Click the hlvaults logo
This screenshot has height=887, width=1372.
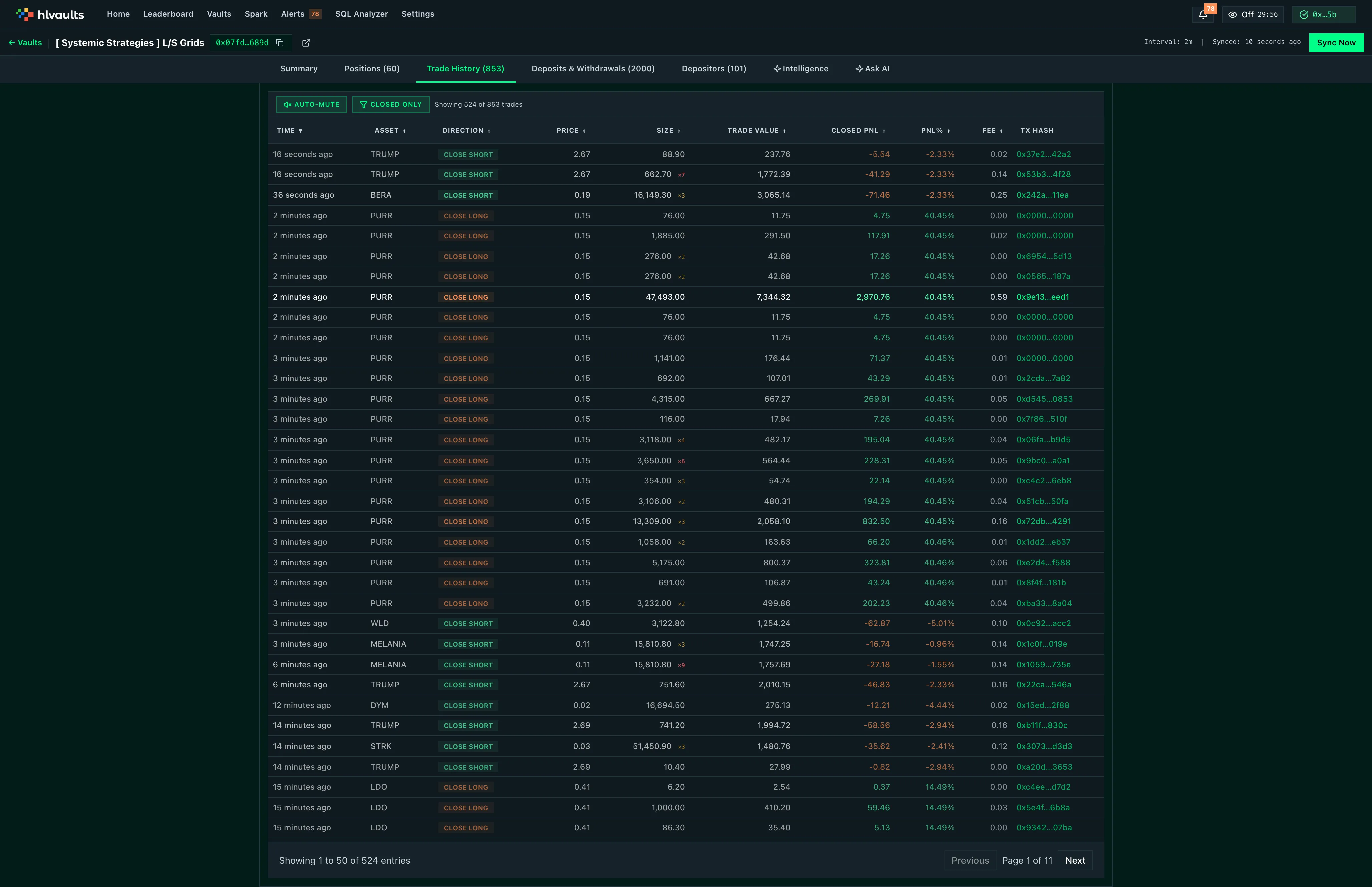point(50,14)
